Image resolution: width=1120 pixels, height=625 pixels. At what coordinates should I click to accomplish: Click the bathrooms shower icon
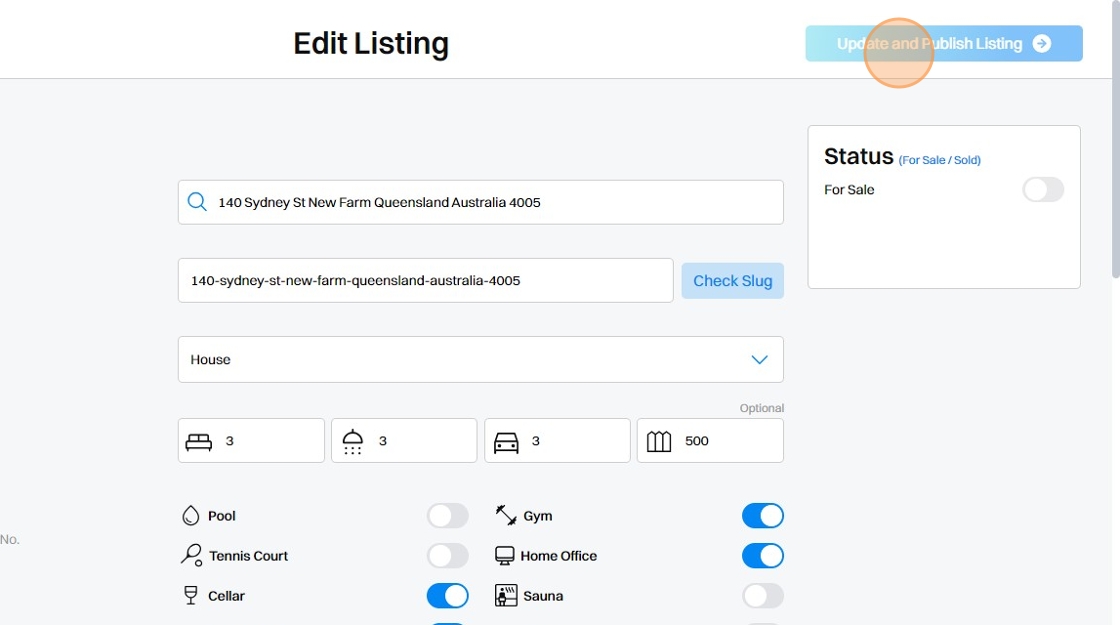tap(352, 441)
